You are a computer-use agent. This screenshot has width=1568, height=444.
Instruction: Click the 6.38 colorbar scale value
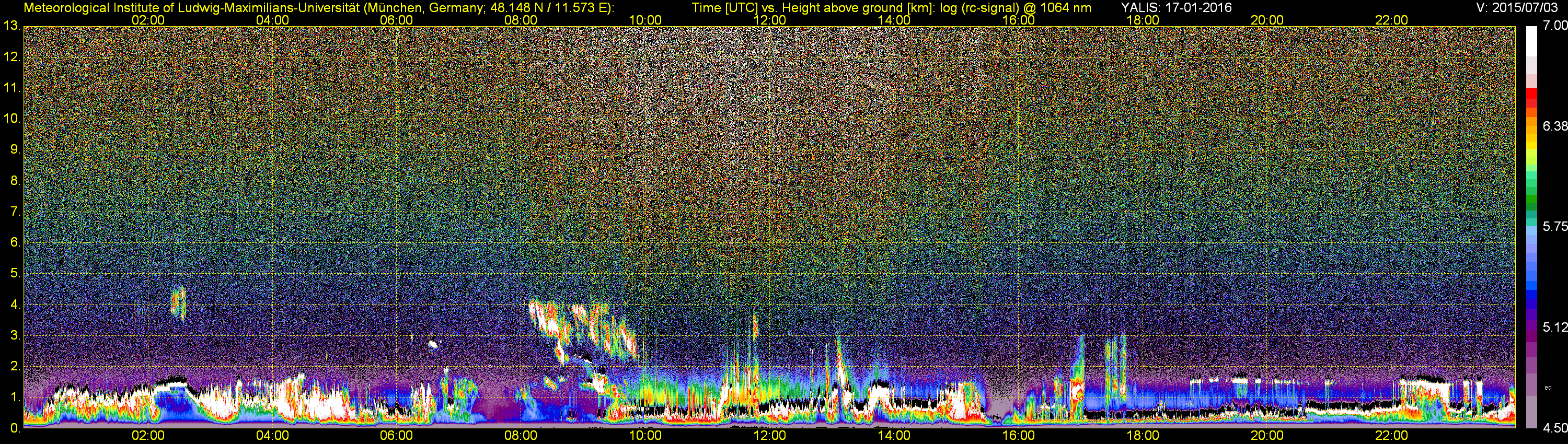(1554, 126)
